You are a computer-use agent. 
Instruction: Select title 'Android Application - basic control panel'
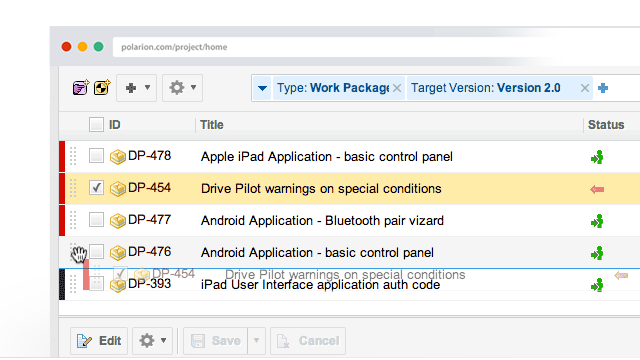pos(317,253)
